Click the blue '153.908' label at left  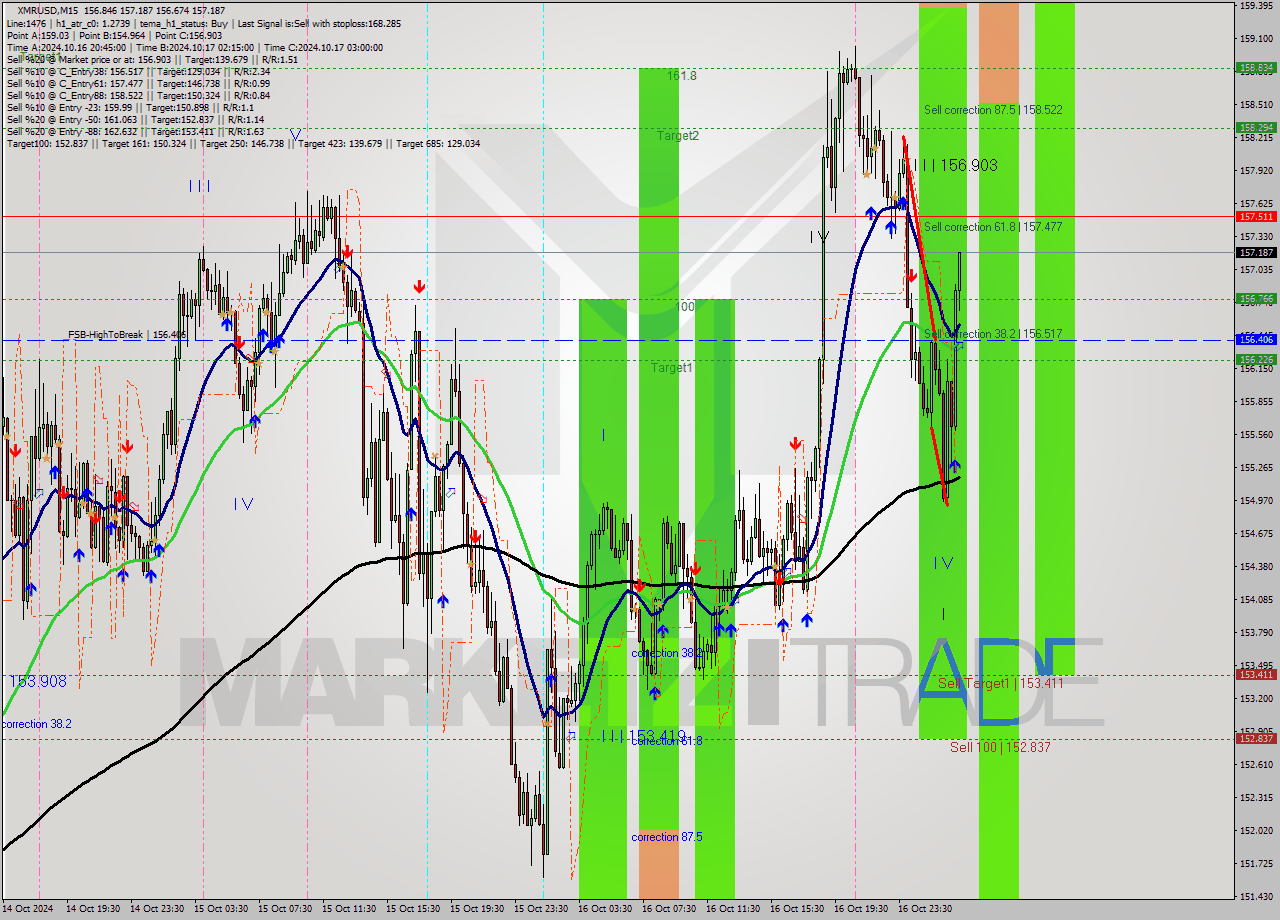[x=38, y=681]
